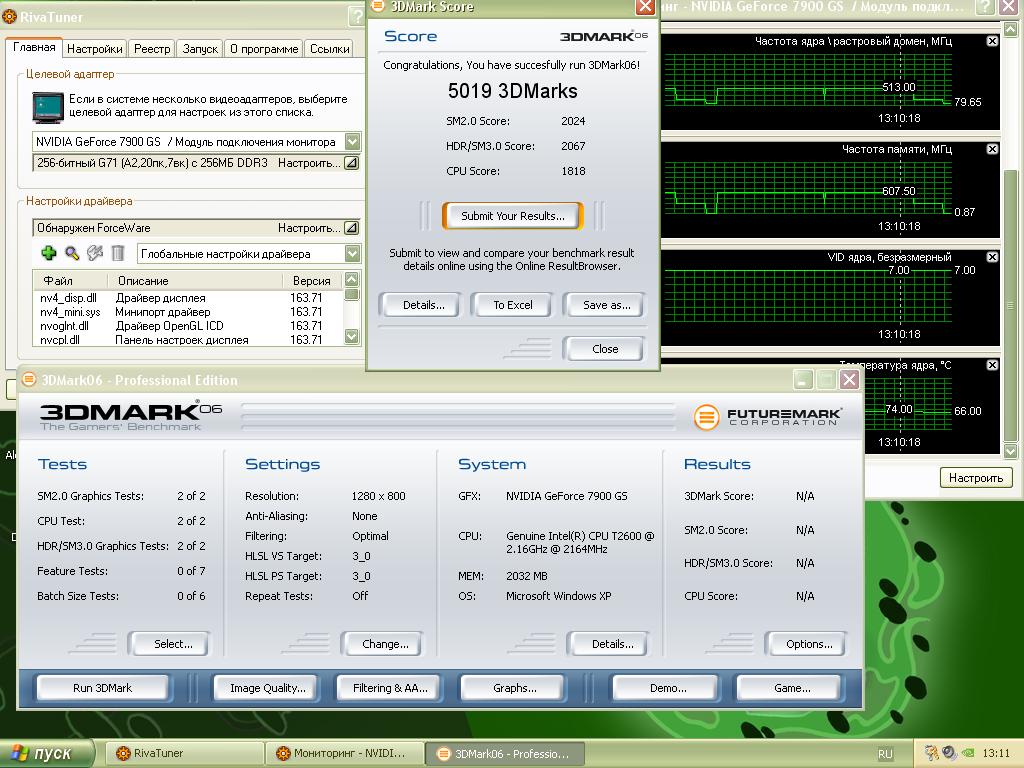Click Save as button in Score dialog
Viewport: 1024px width, 768px height.
tap(606, 305)
